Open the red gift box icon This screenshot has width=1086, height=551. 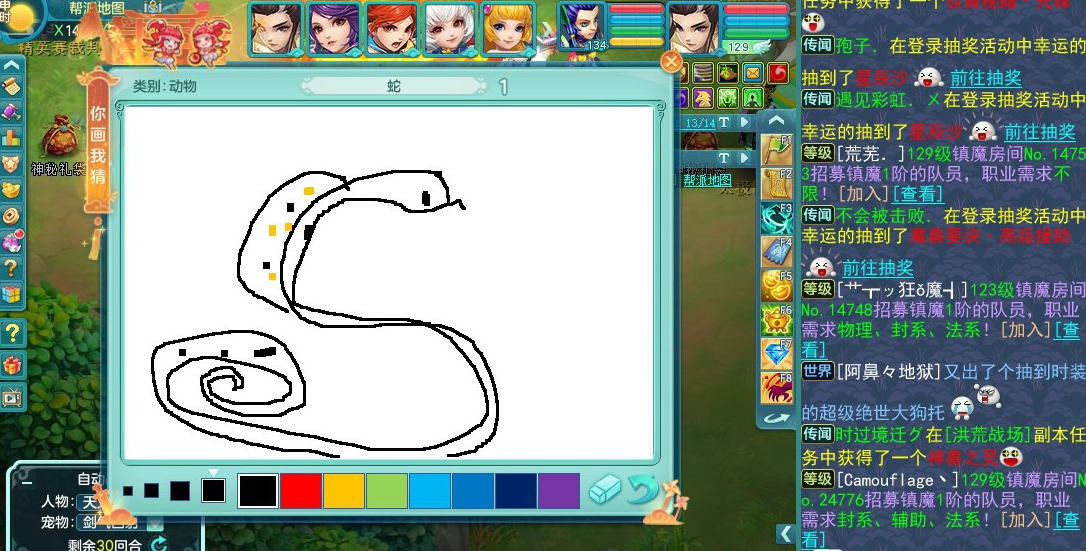click(12, 365)
